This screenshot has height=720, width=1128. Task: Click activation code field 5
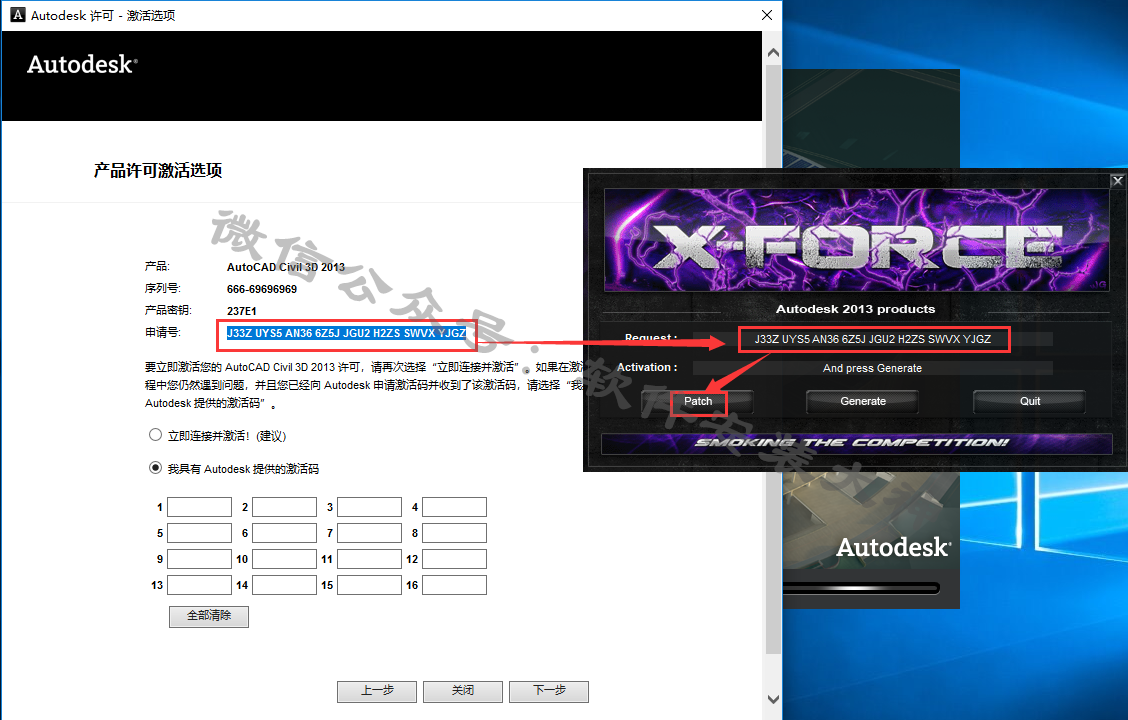(x=199, y=533)
